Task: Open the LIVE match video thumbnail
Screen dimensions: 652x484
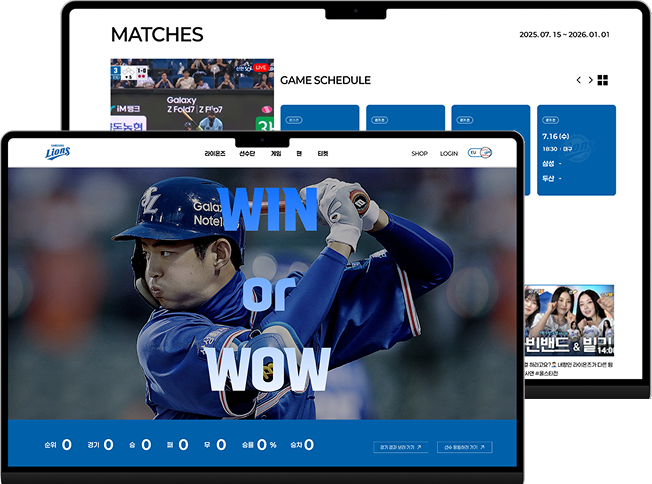Action: pos(192,95)
